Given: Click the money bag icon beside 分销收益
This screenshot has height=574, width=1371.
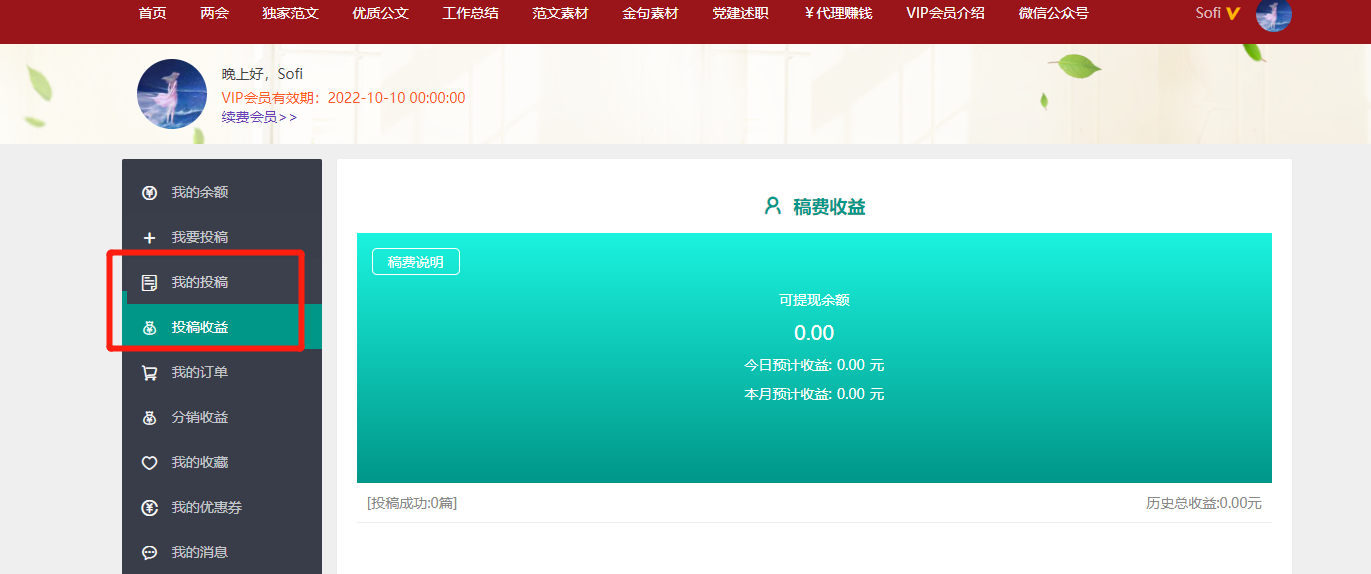Looking at the screenshot, I should pos(150,418).
